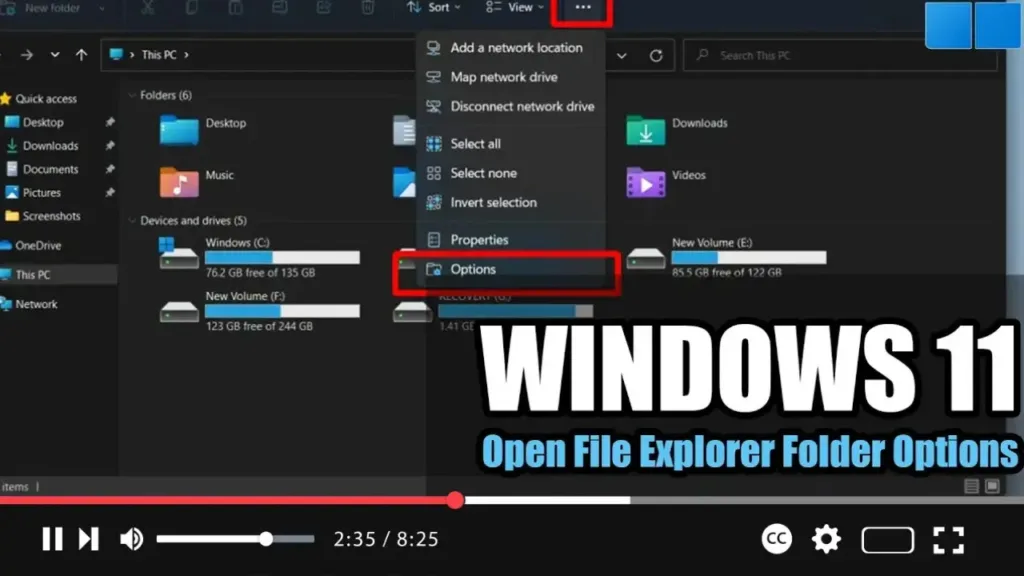The width and height of the screenshot is (1024, 576).
Task: Mute the video volume
Action: [x=131, y=540]
